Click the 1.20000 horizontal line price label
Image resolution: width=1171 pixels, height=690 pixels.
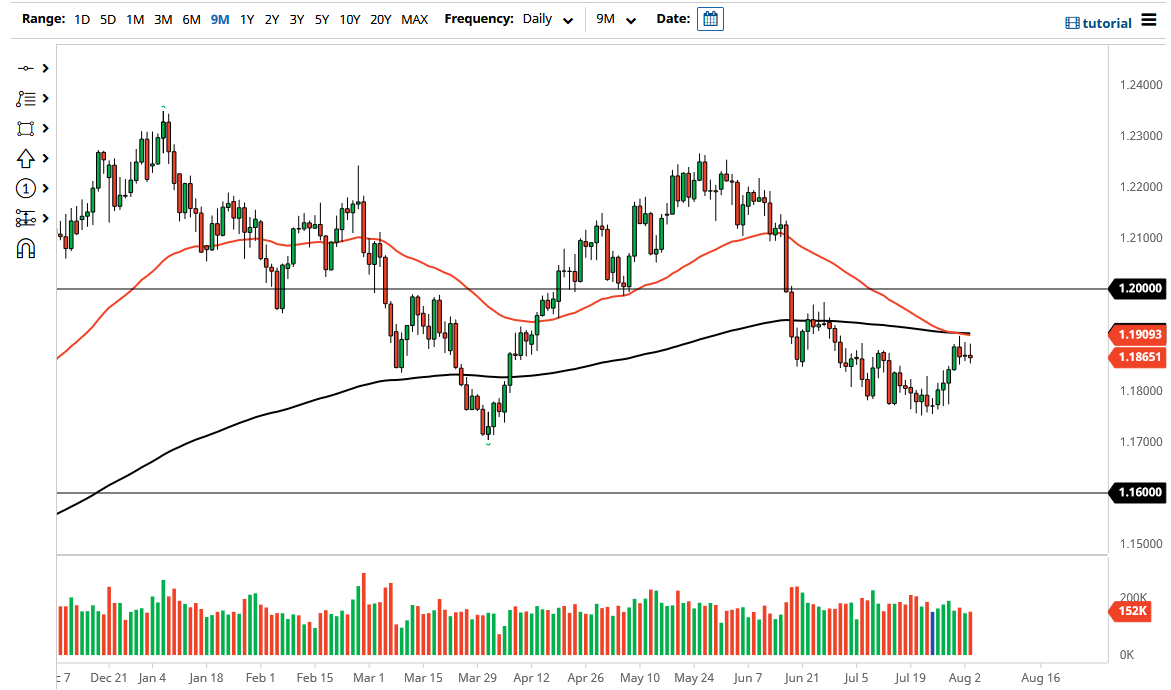point(1139,289)
